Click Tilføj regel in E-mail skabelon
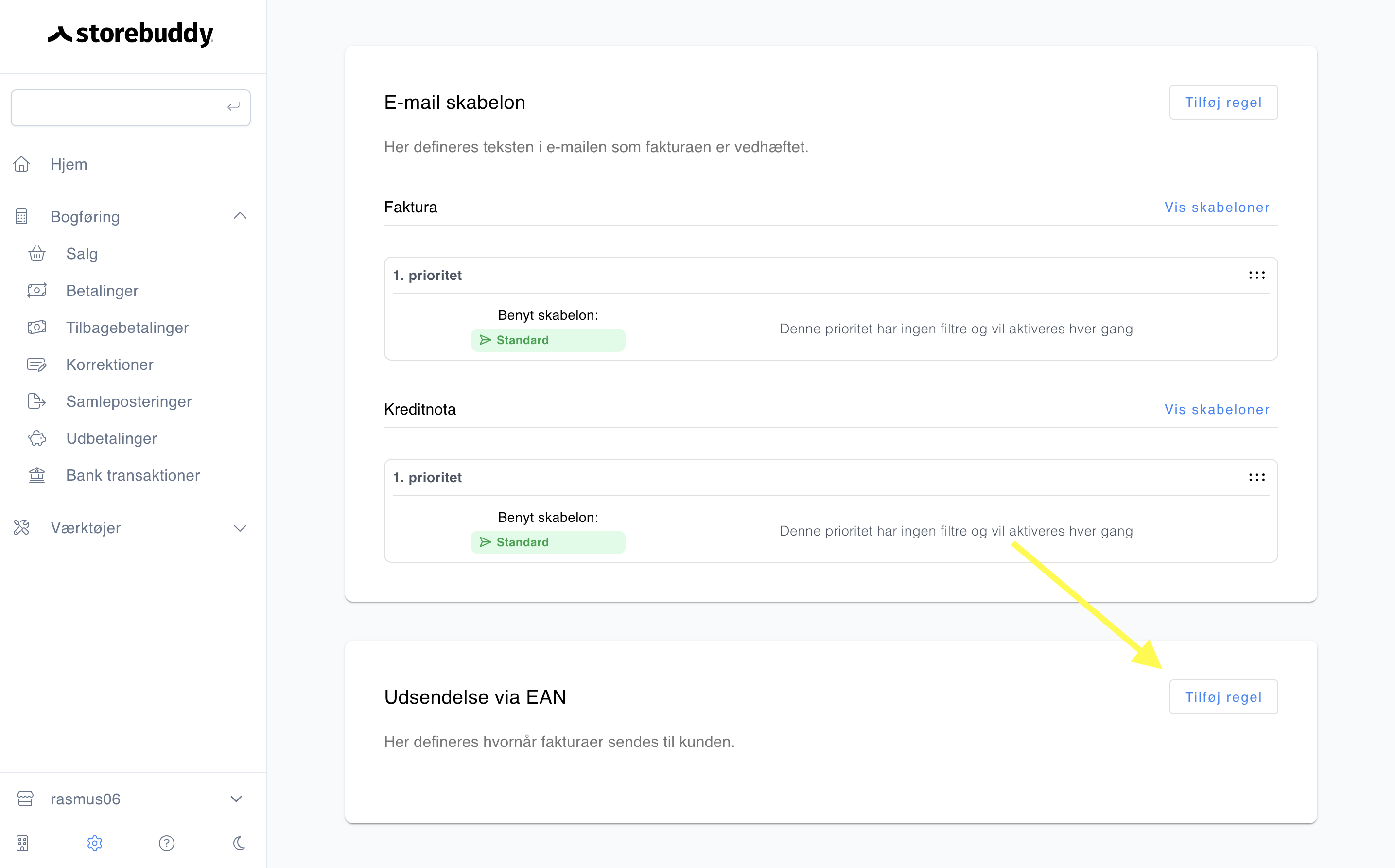1395x868 pixels. [1223, 102]
